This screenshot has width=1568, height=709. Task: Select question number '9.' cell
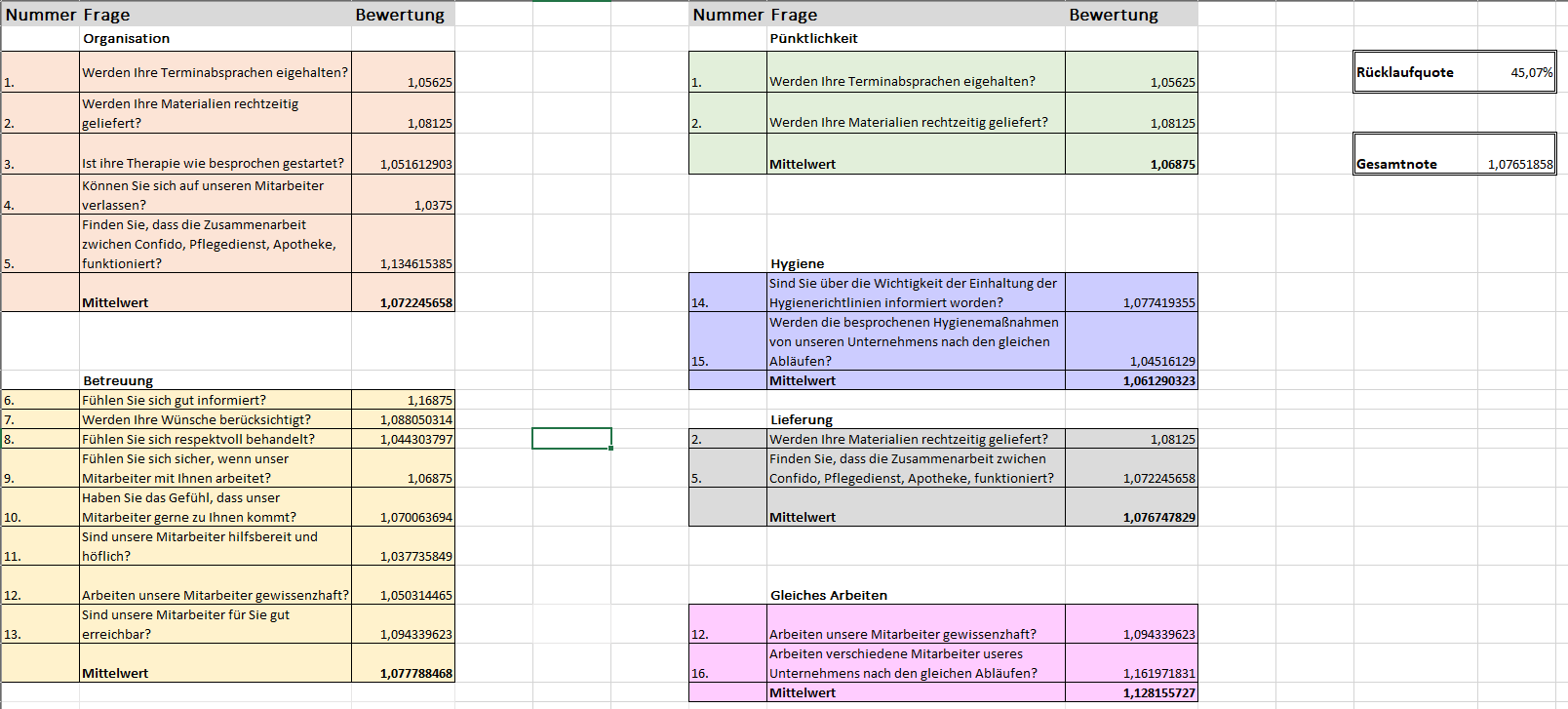[40, 468]
